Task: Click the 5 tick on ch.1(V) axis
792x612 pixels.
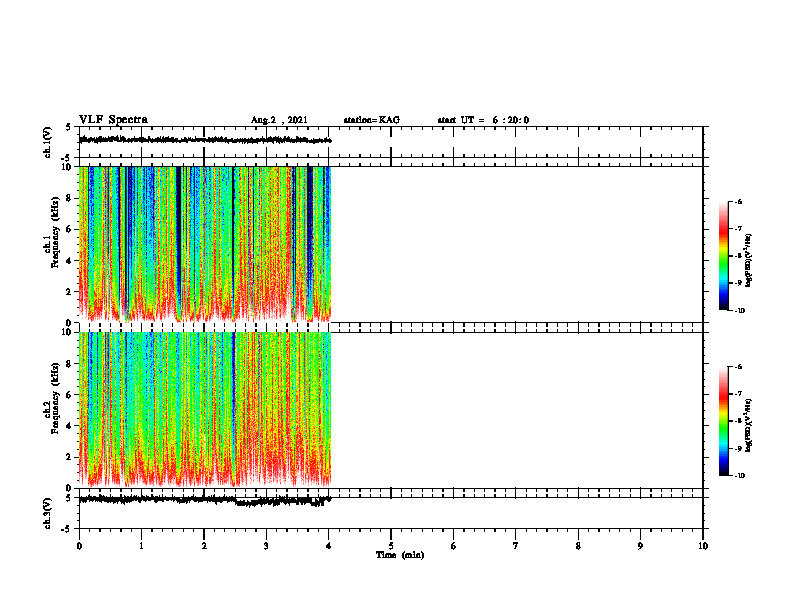Action: pyautogui.click(x=70, y=128)
